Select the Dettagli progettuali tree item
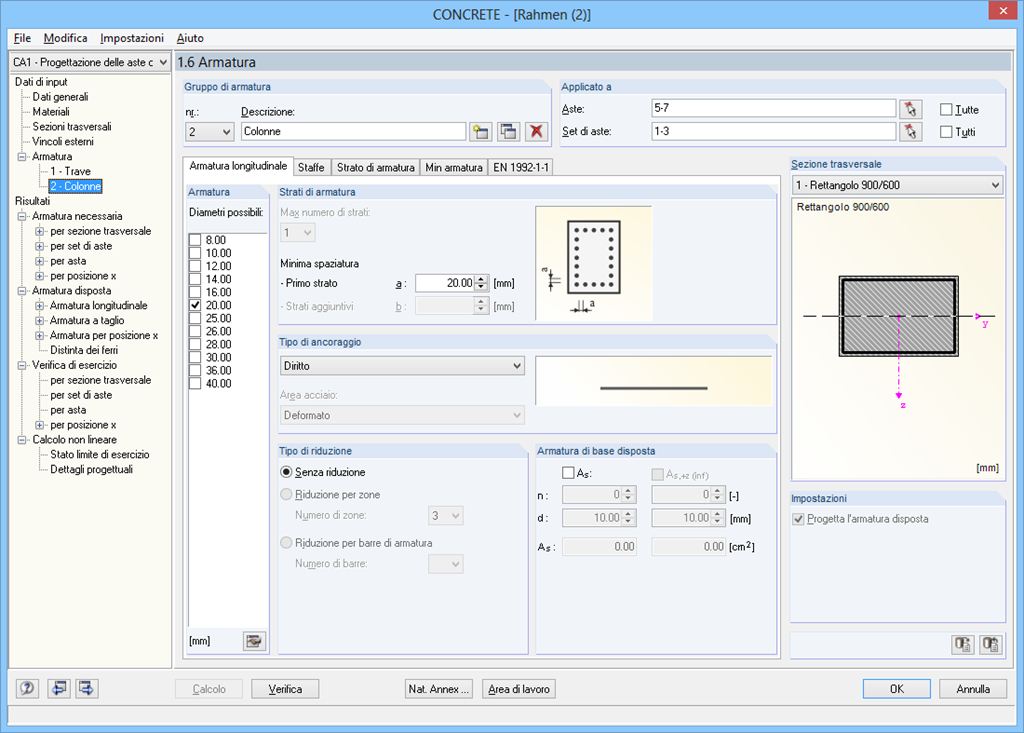Screen dimensions: 1024x733 click(91, 469)
